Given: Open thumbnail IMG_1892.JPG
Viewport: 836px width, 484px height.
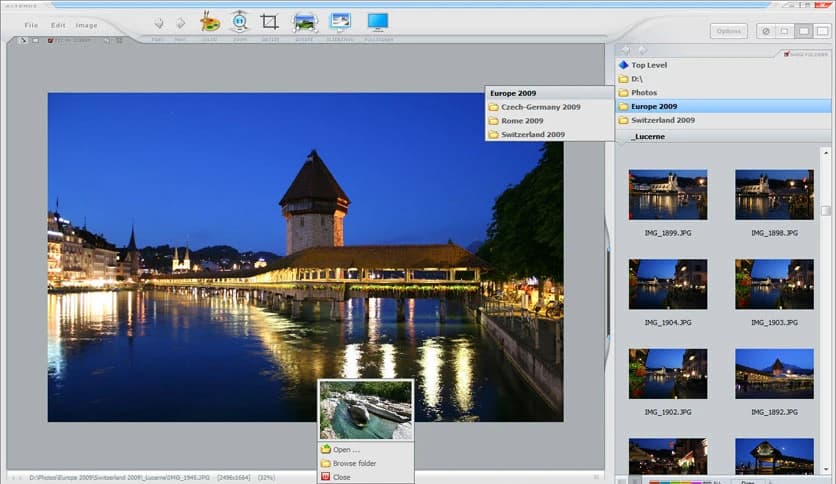Looking at the screenshot, I should click(x=774, y=374).
